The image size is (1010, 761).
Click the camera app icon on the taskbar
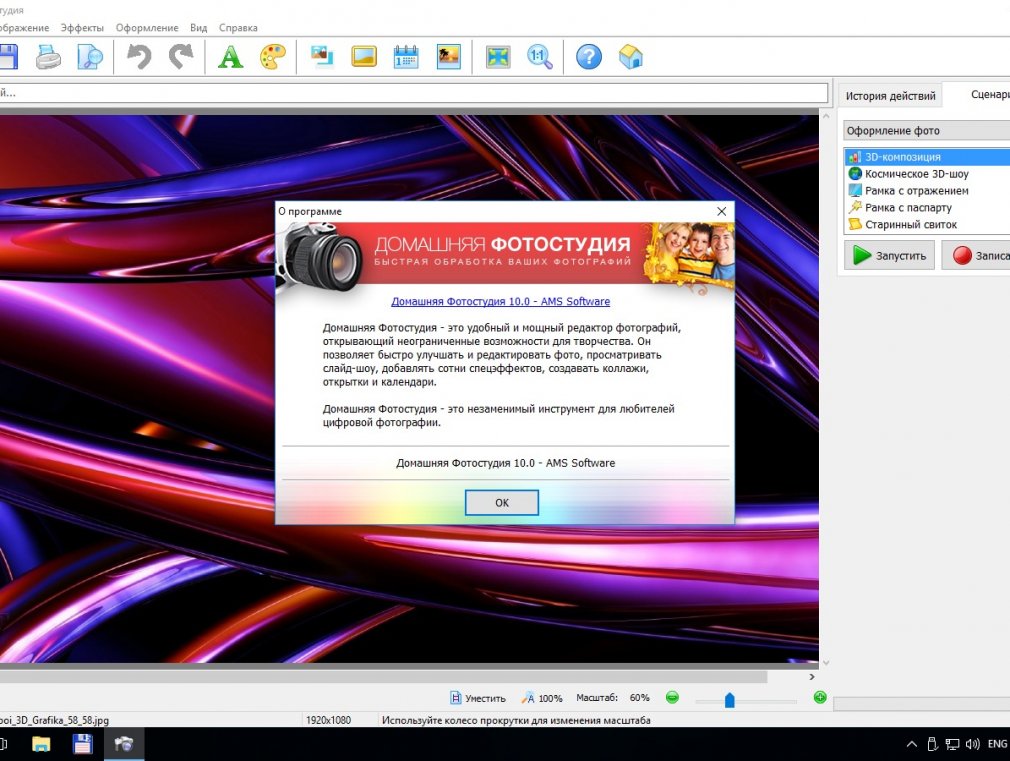pyautogui.click(x=124, y=744)
